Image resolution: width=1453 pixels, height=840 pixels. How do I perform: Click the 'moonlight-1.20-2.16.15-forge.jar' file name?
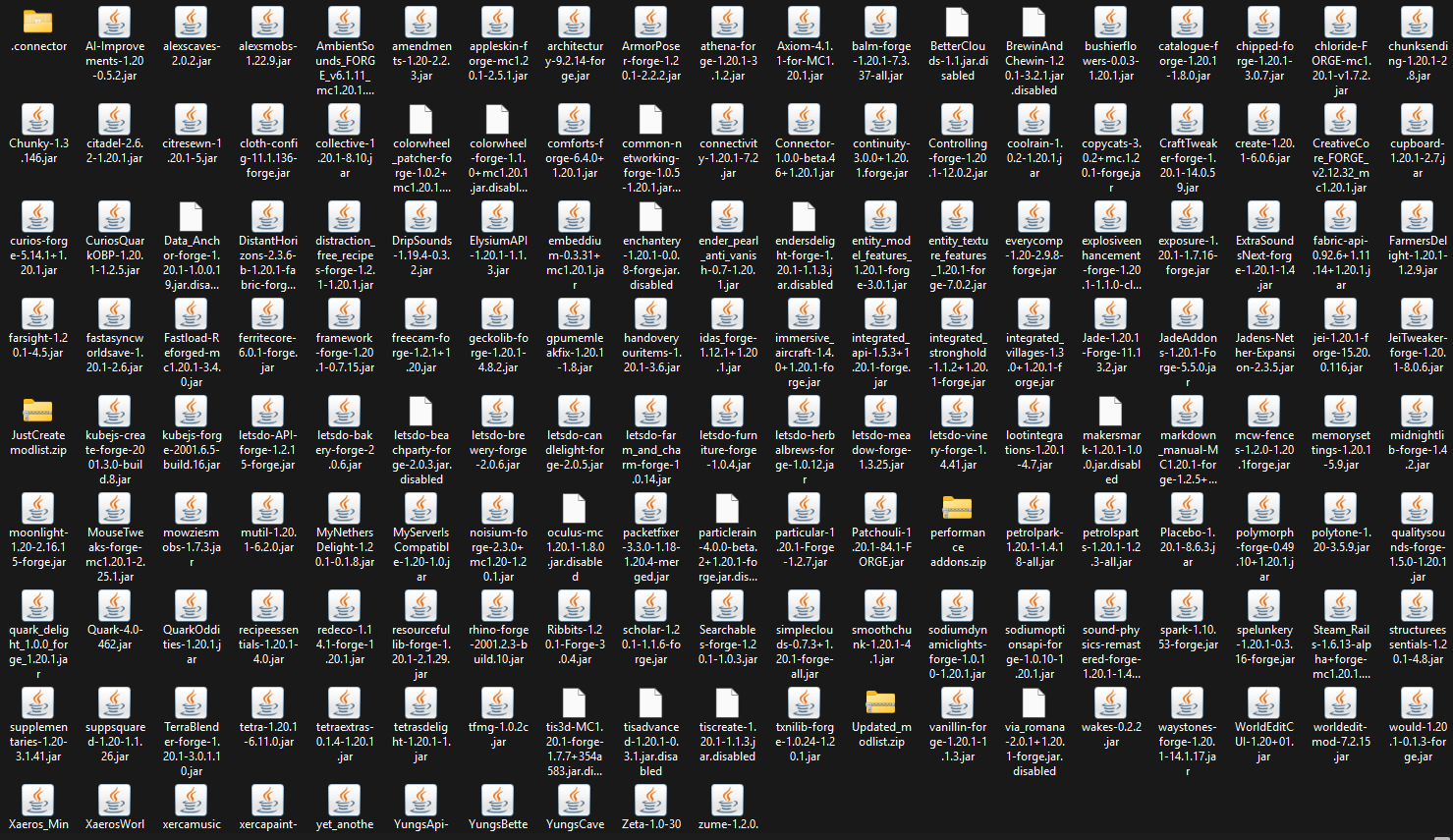click(x=37, y=547)
